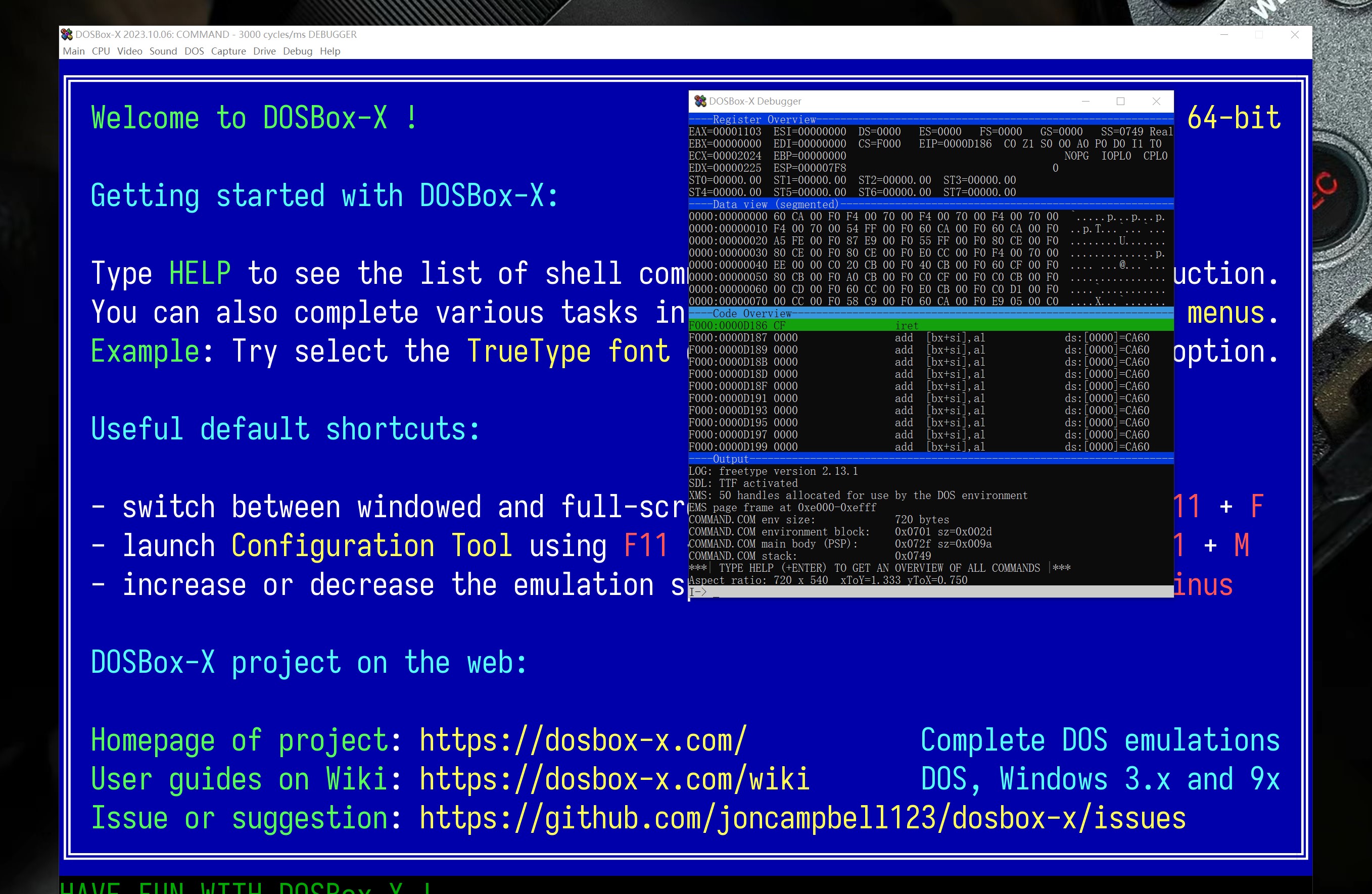The width and height of the screenshot is (1372, 894).
Task: Select the highlighted iret code line
Action: 931,325
